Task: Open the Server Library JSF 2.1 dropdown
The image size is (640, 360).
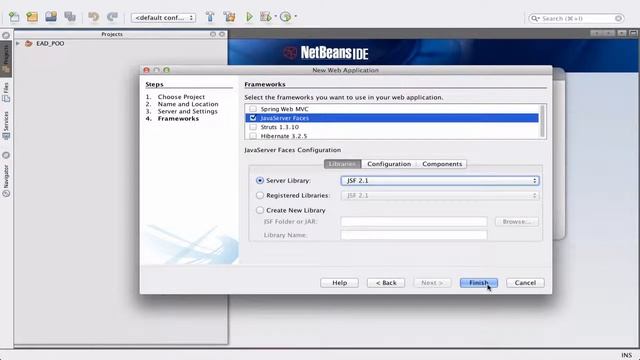Action: pos(440,180)
